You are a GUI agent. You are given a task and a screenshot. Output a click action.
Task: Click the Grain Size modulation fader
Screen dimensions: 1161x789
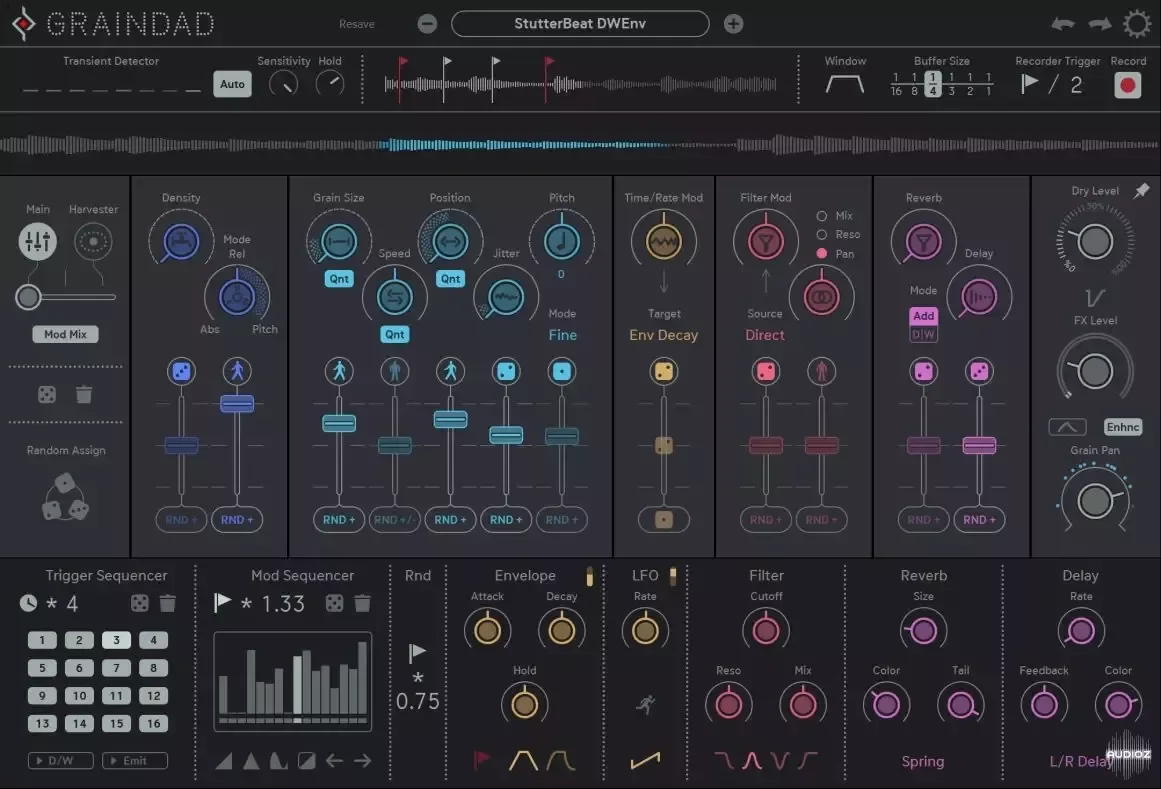pyautogui.click(x=339, y=423)
